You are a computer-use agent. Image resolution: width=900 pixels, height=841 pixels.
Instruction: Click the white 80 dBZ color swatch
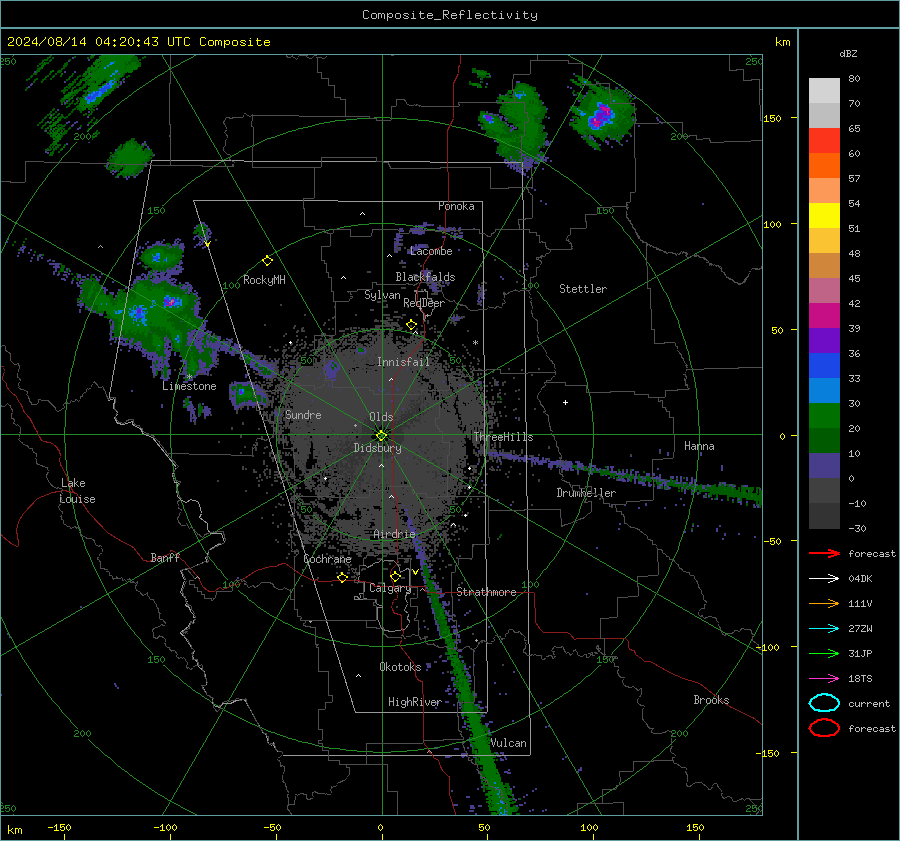pos(824,91)
